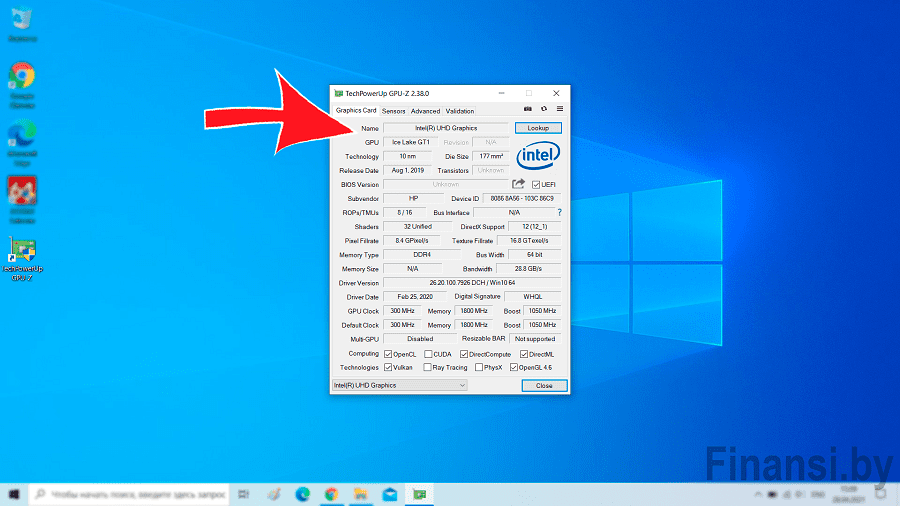Open the red desktop shortcut below Edge
900x506 pixels.
pos(22,200)
